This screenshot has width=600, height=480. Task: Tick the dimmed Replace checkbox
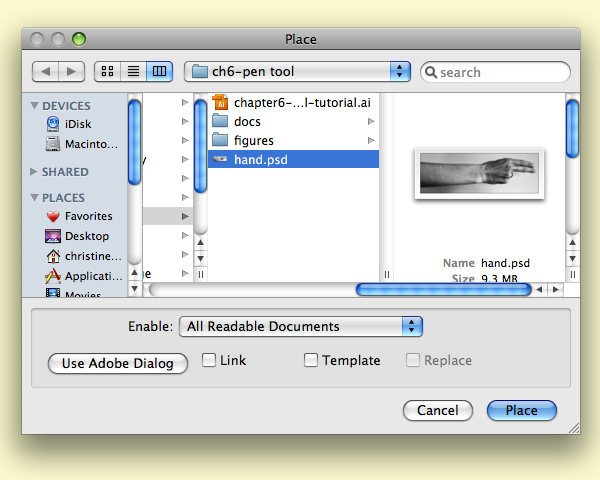click(413, 360)
